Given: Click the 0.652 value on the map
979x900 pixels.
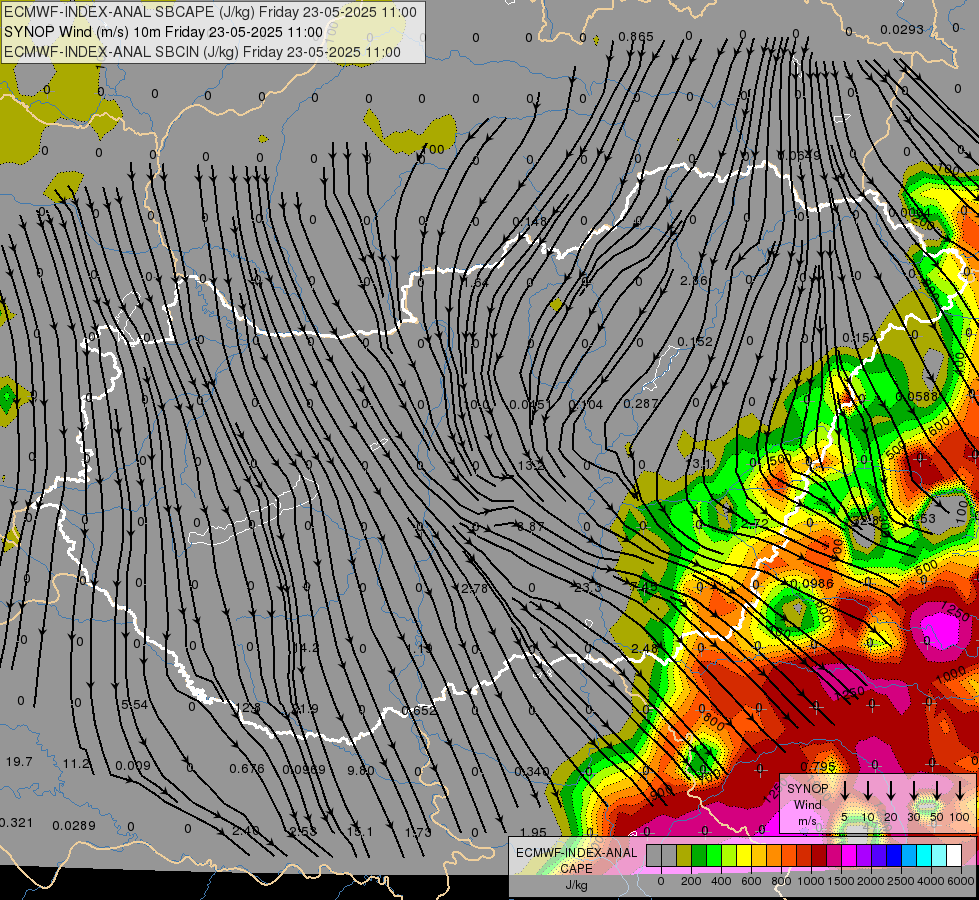Looking at the screenshot, I should (419, 710).
